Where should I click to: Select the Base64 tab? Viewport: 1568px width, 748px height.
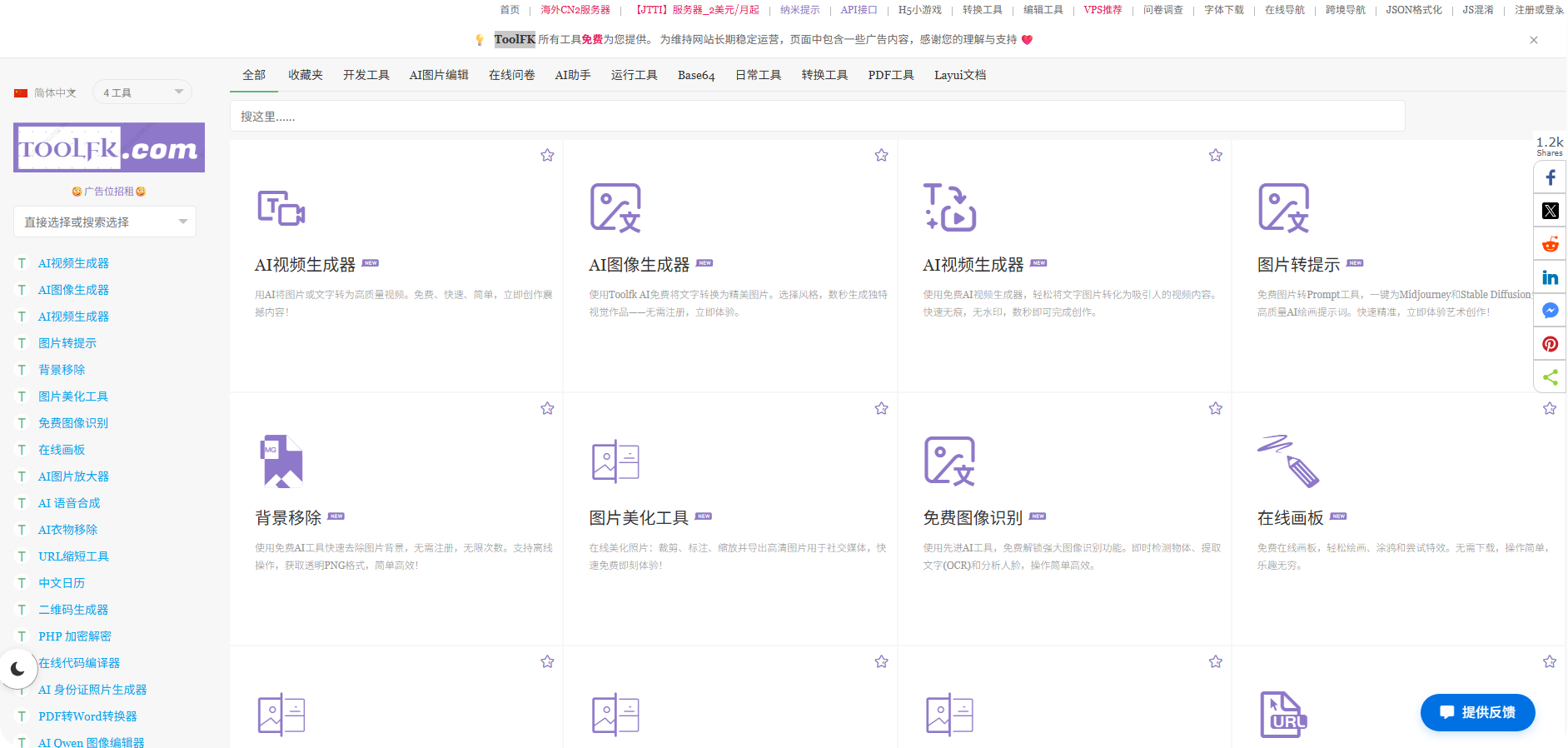696,75
